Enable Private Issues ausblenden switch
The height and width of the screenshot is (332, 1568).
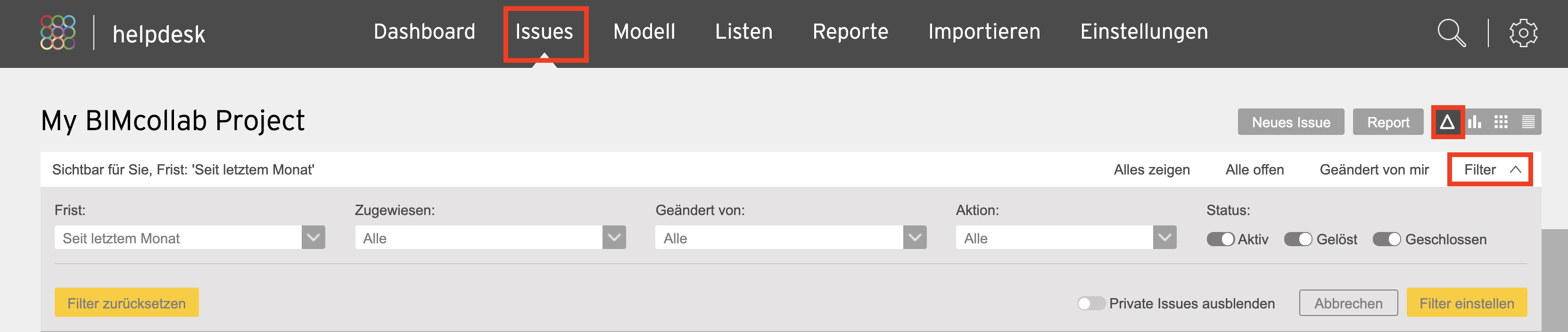pyautogui.click(x=1091, y=303)
